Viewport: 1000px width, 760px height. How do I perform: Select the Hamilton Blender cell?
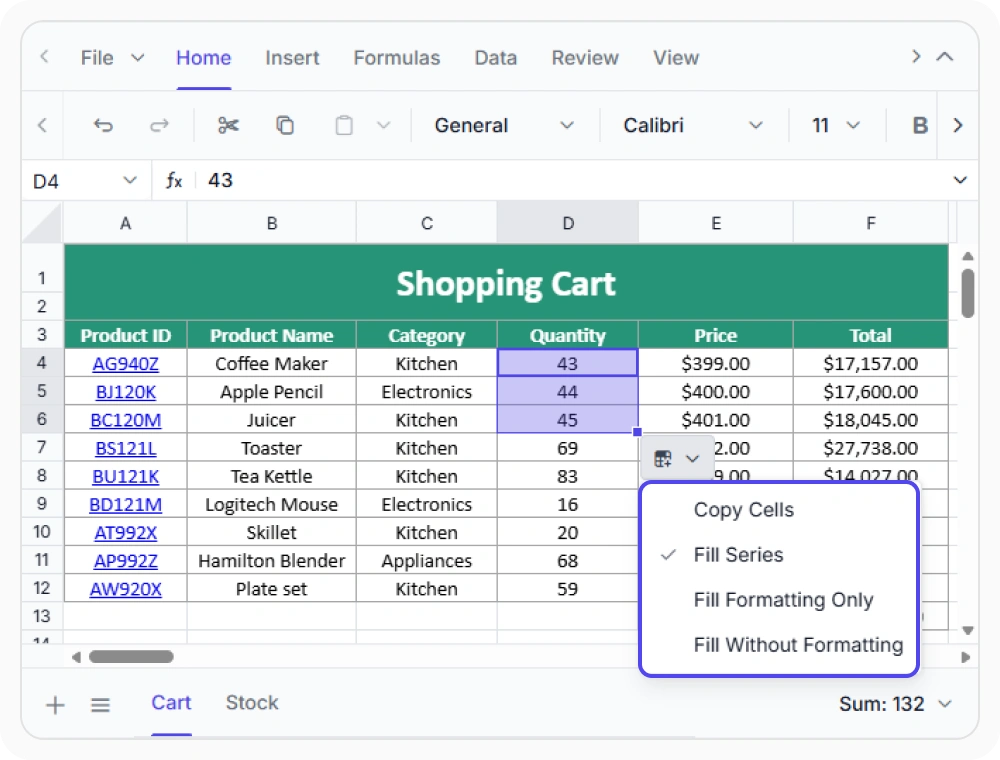point(272,560)
